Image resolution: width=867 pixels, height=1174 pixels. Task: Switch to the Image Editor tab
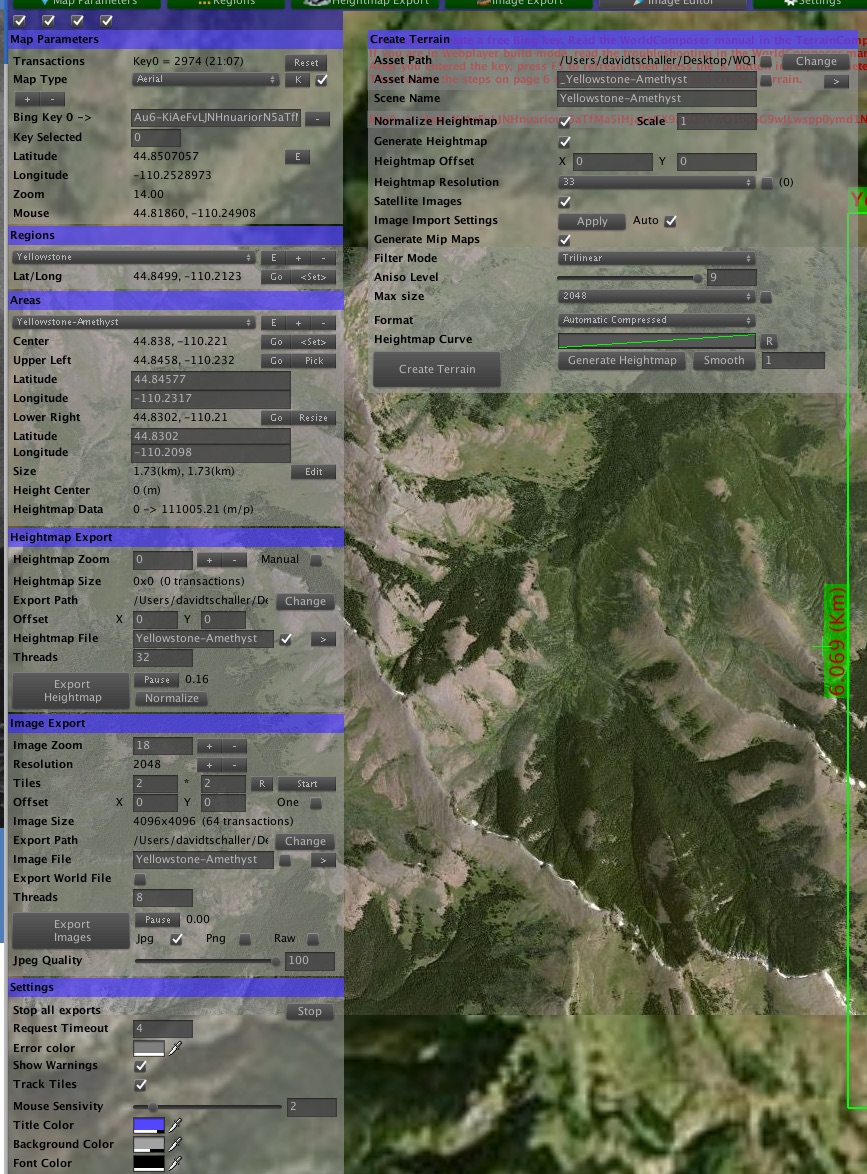click(x=670, y=4)
